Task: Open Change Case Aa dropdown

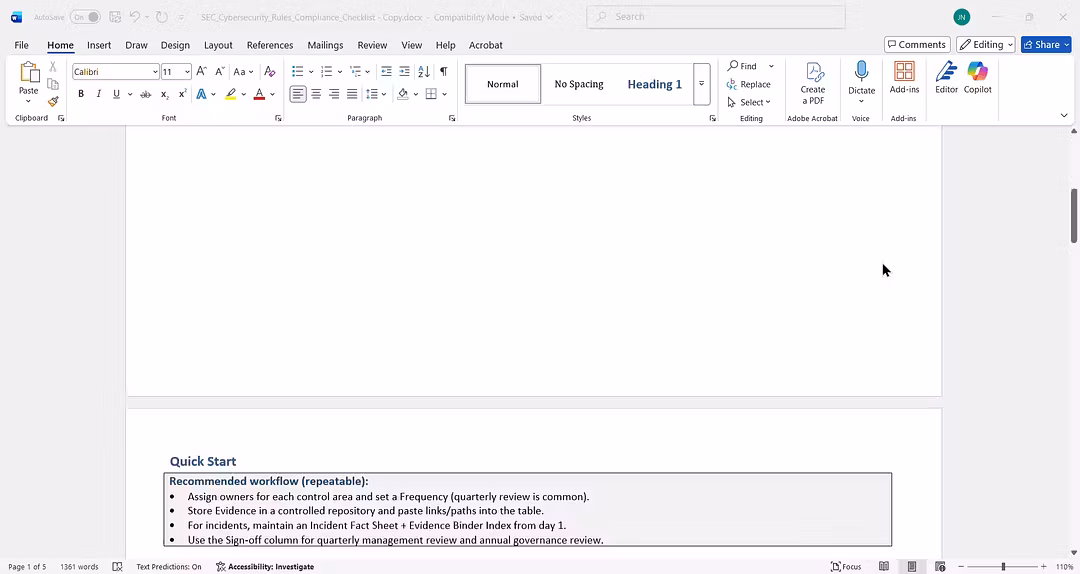Action: click(243, 72)
